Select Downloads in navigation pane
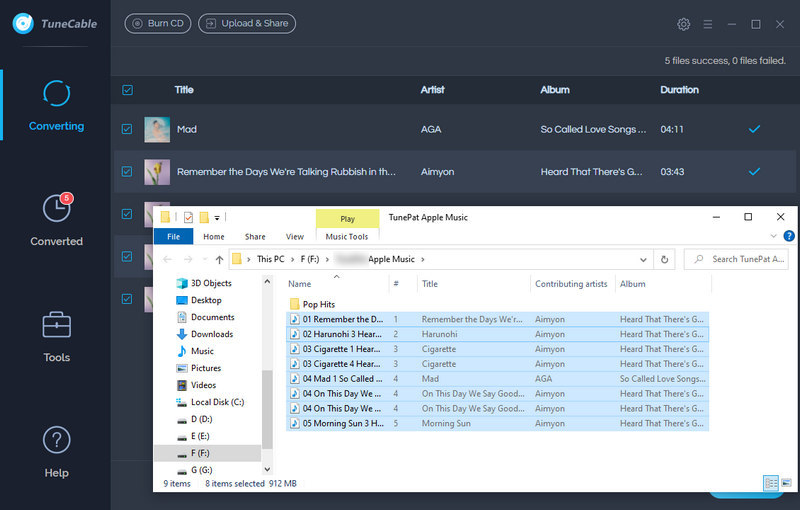Image resolution: width=800 pixels, height=510 pixels. pos(212,334)
